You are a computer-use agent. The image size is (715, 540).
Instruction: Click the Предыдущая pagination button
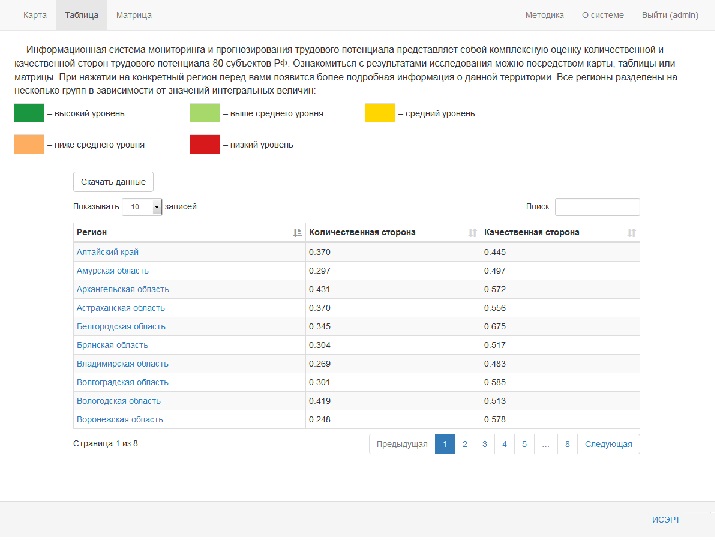(402, 444)
